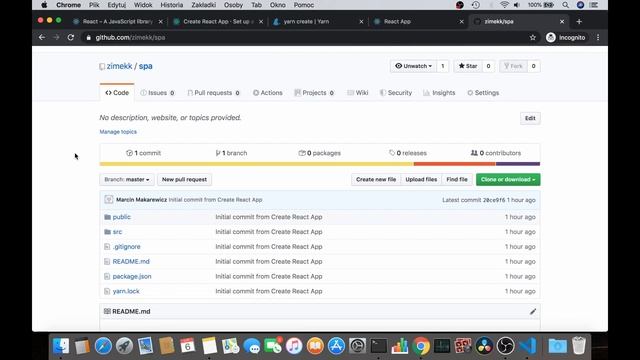The width and height of the screenshot is (640, 360).
Task: Launch Music app from dock
Action: pyautogui.click(x=294, y=346)
